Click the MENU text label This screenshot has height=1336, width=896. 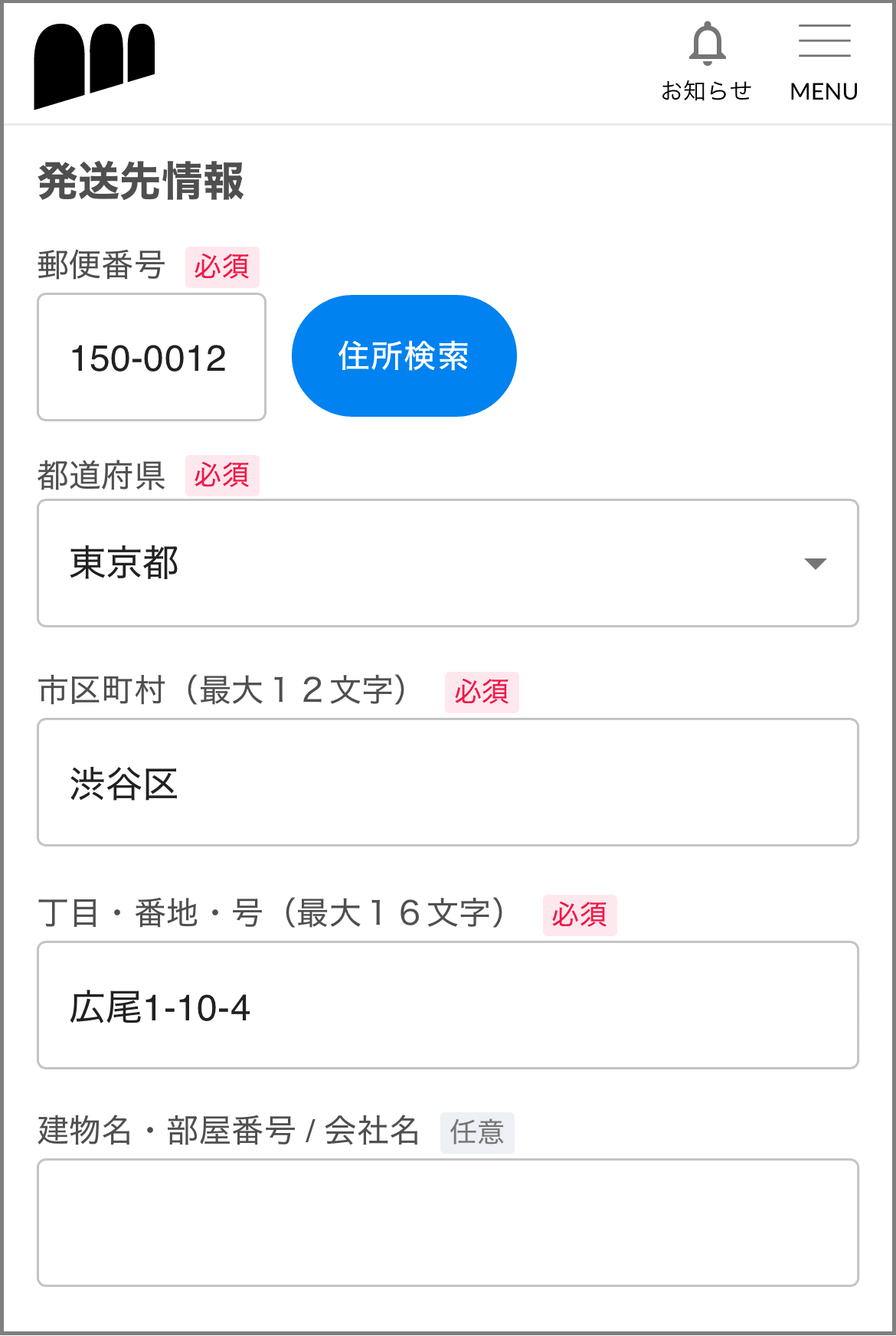pyautogui.click(x=823, y=92)
